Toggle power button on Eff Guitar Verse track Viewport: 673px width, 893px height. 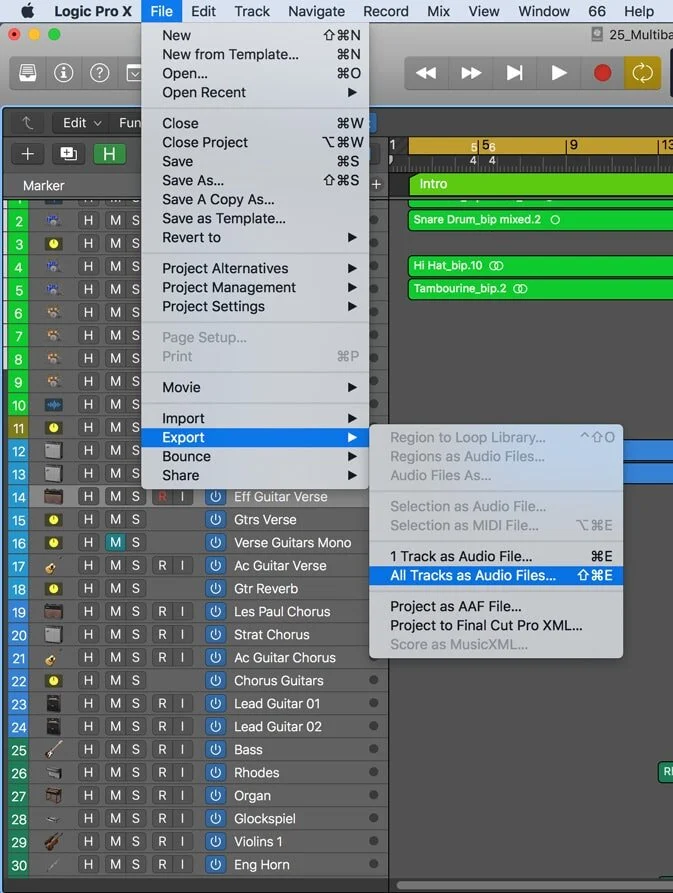pos(215,497)
